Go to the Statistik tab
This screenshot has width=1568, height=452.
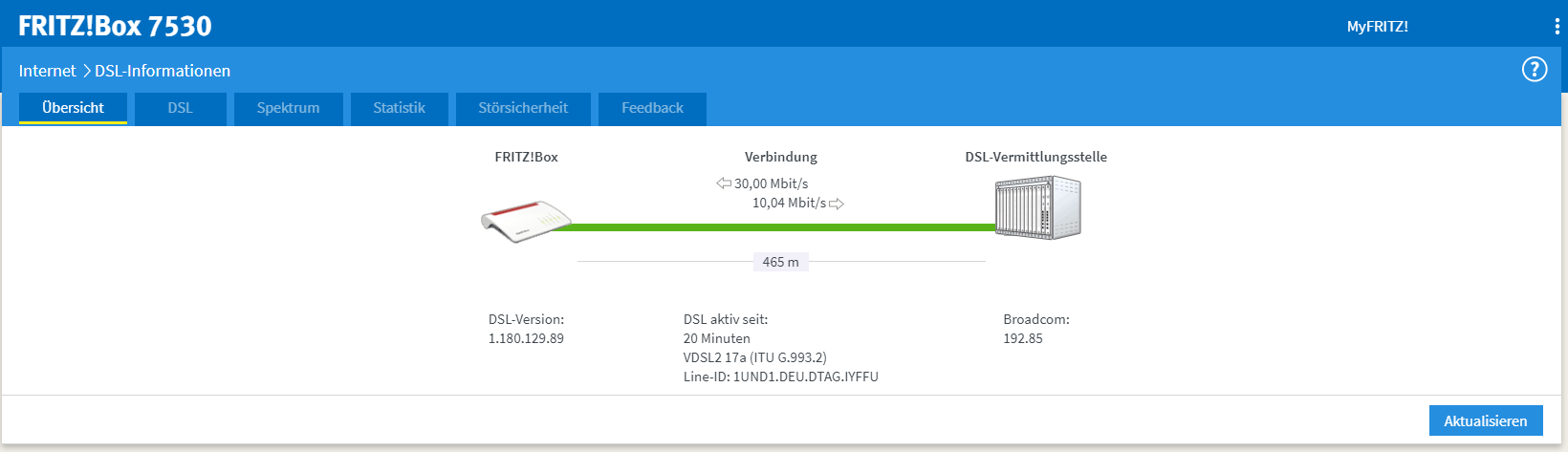(399, 108)
